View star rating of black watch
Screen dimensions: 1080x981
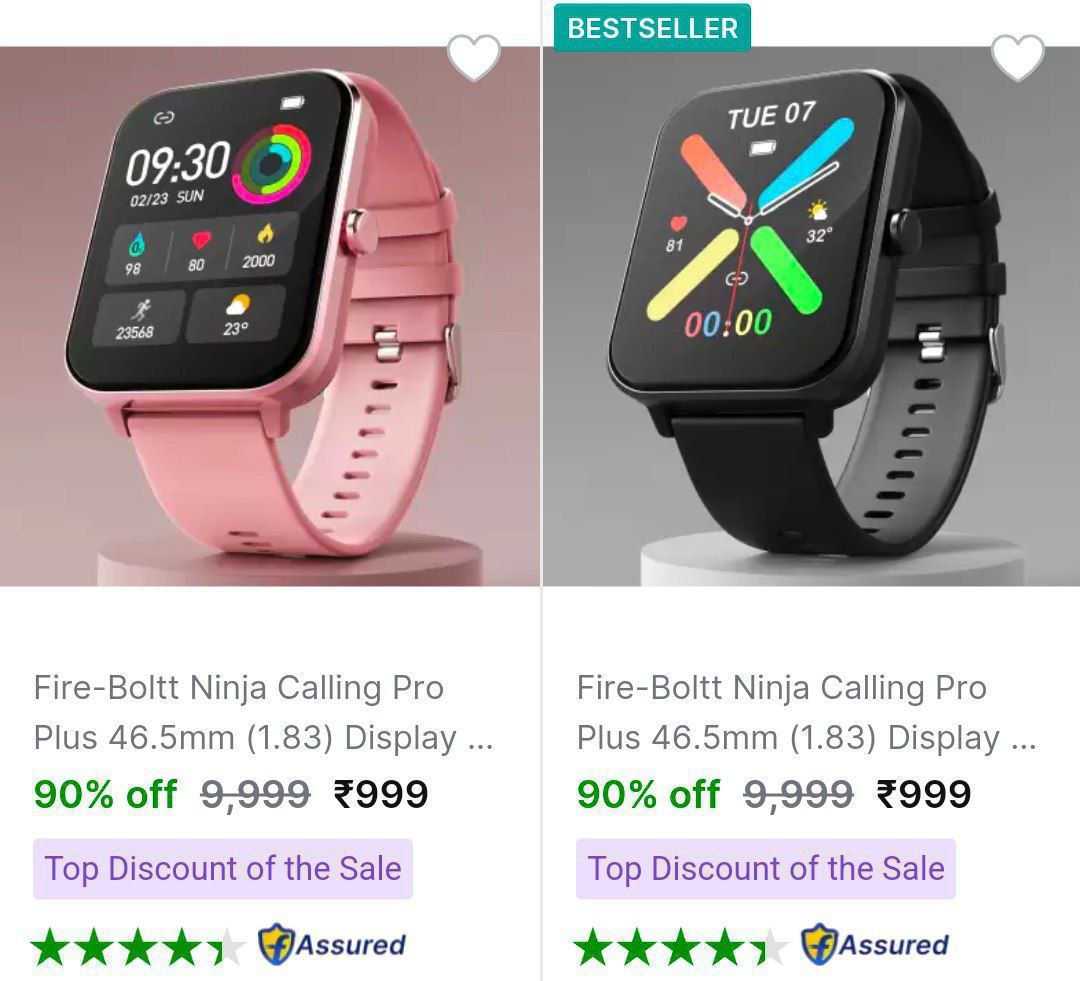coord(681,947)
